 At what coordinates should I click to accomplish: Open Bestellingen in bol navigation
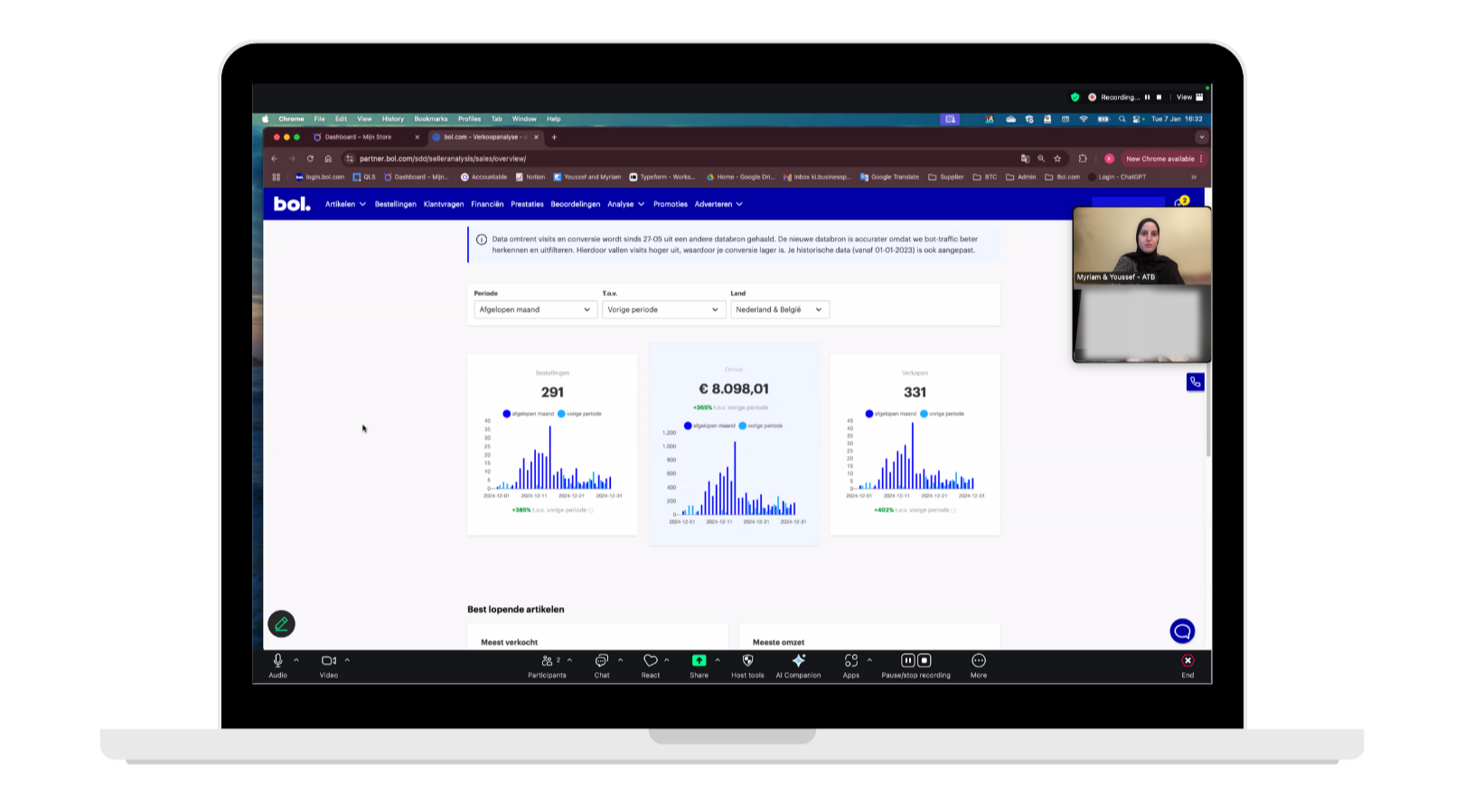pos(396,204)
